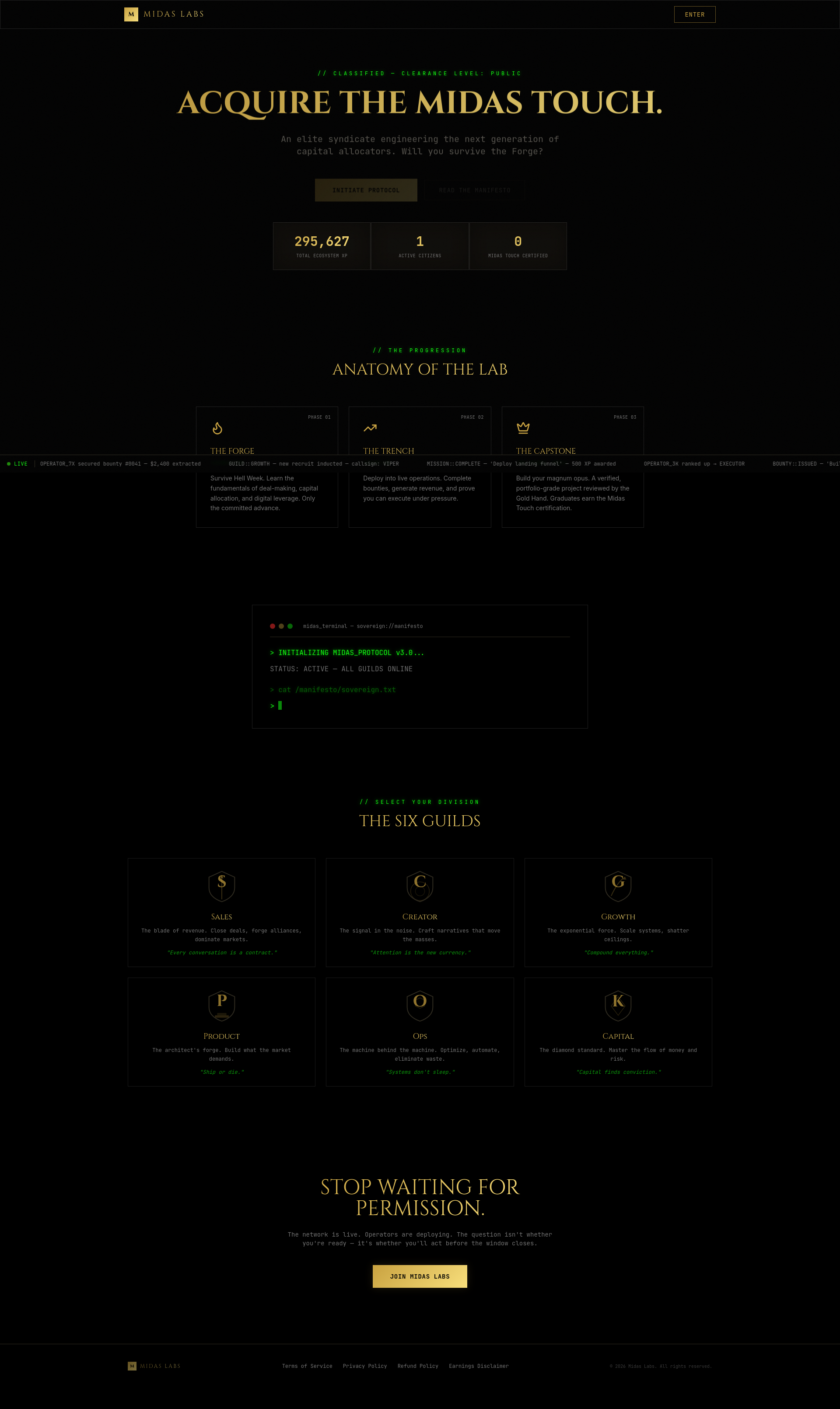The width and height of the screenshot is (840, 1409).
Task: Click the green LIVE indicator in ticker
Action: click(x=17, y=464)
